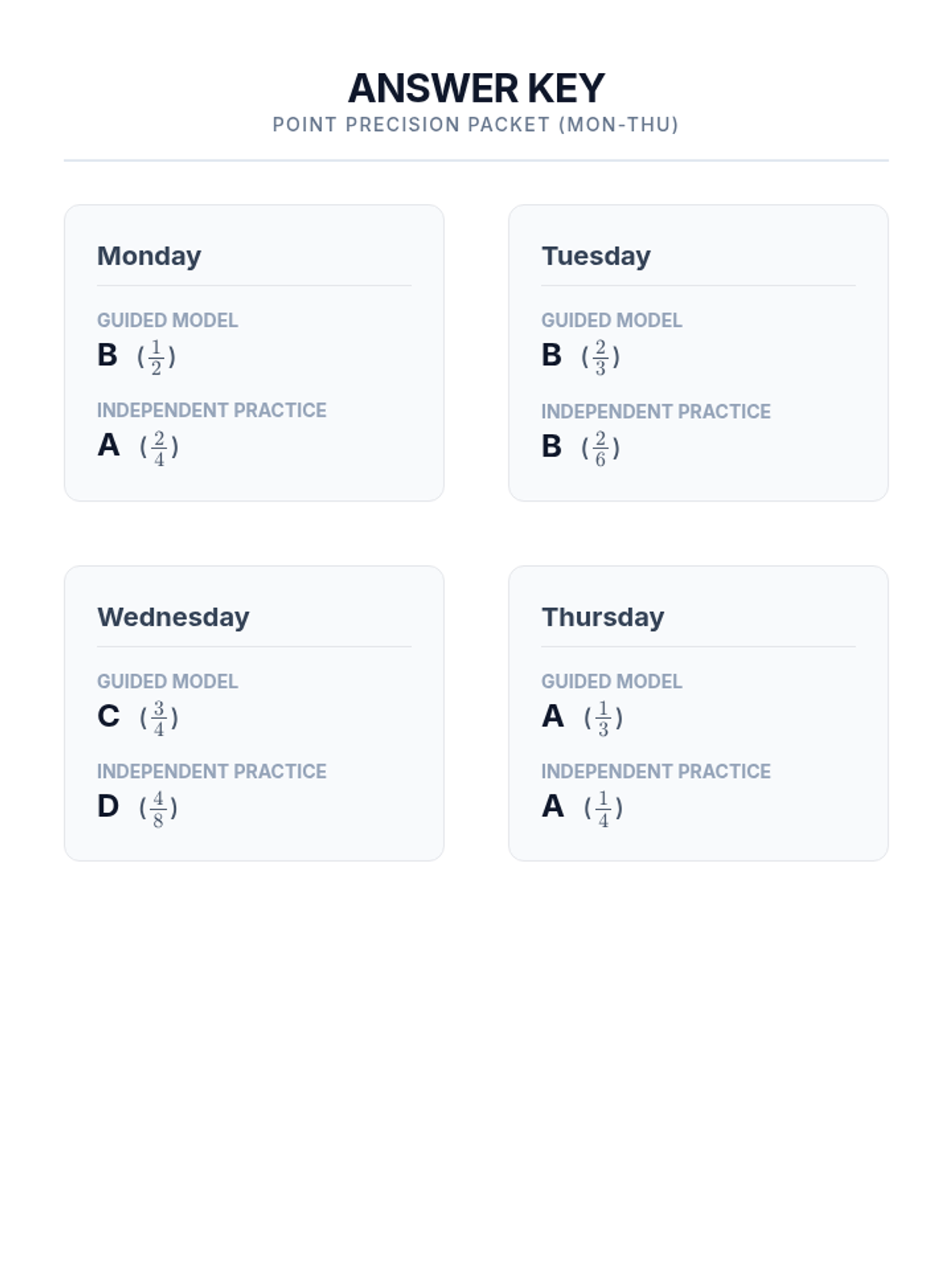Click Wednesday's independent answer letter D
The image size is (952, 1270).
(x=108, y=806)
